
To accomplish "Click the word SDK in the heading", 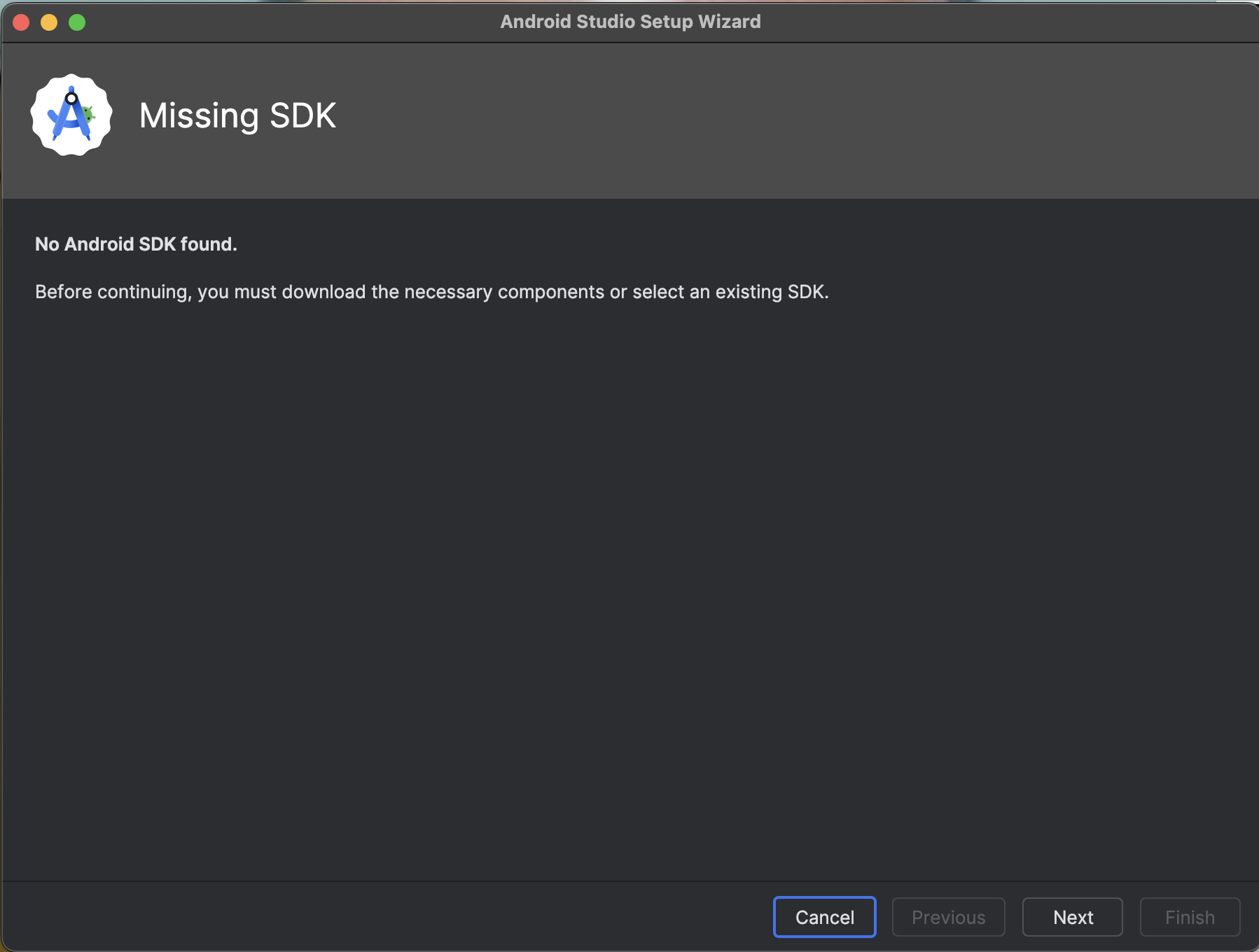I will (x=302, y=115).
